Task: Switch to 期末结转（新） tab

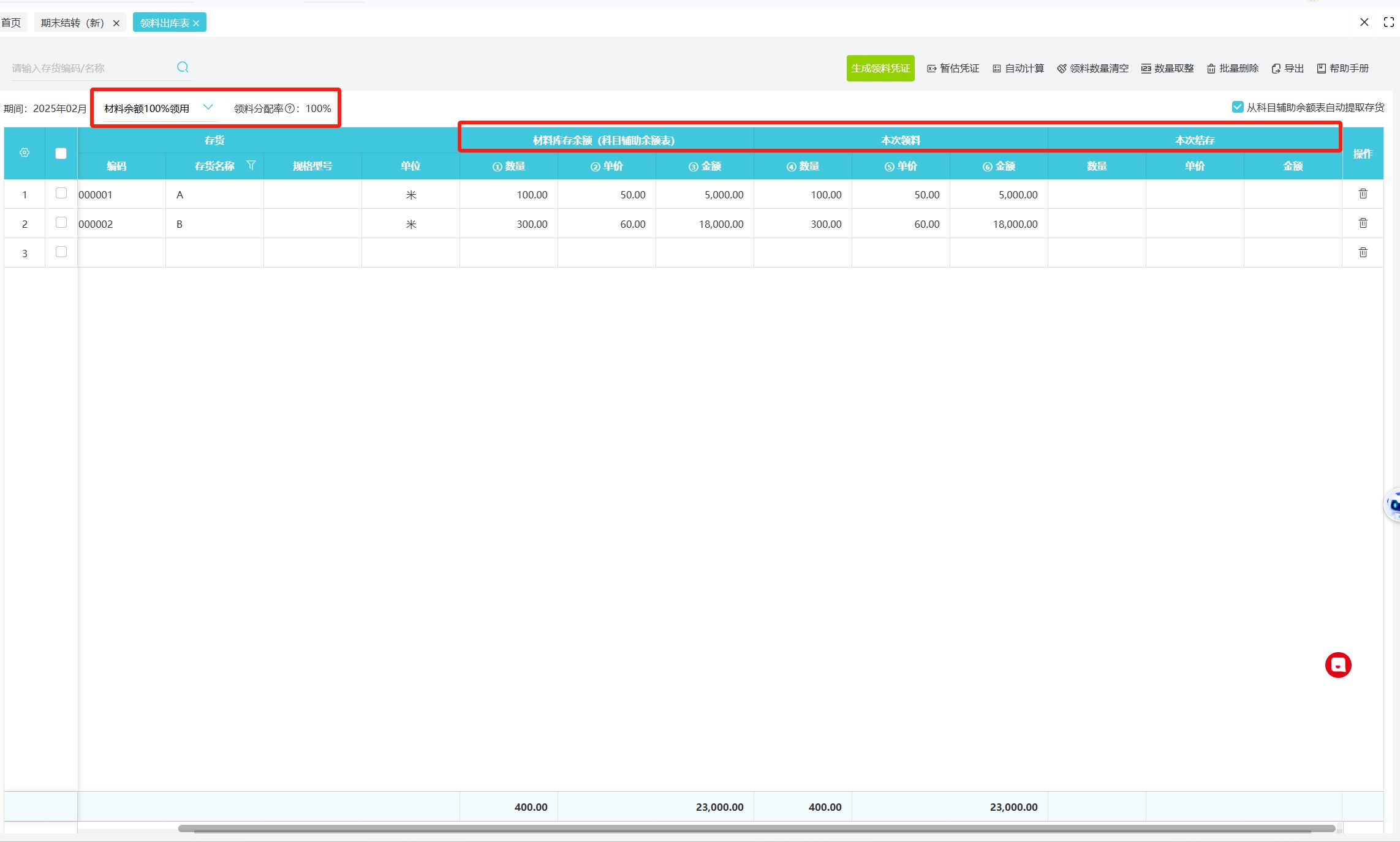Action: 72,23
